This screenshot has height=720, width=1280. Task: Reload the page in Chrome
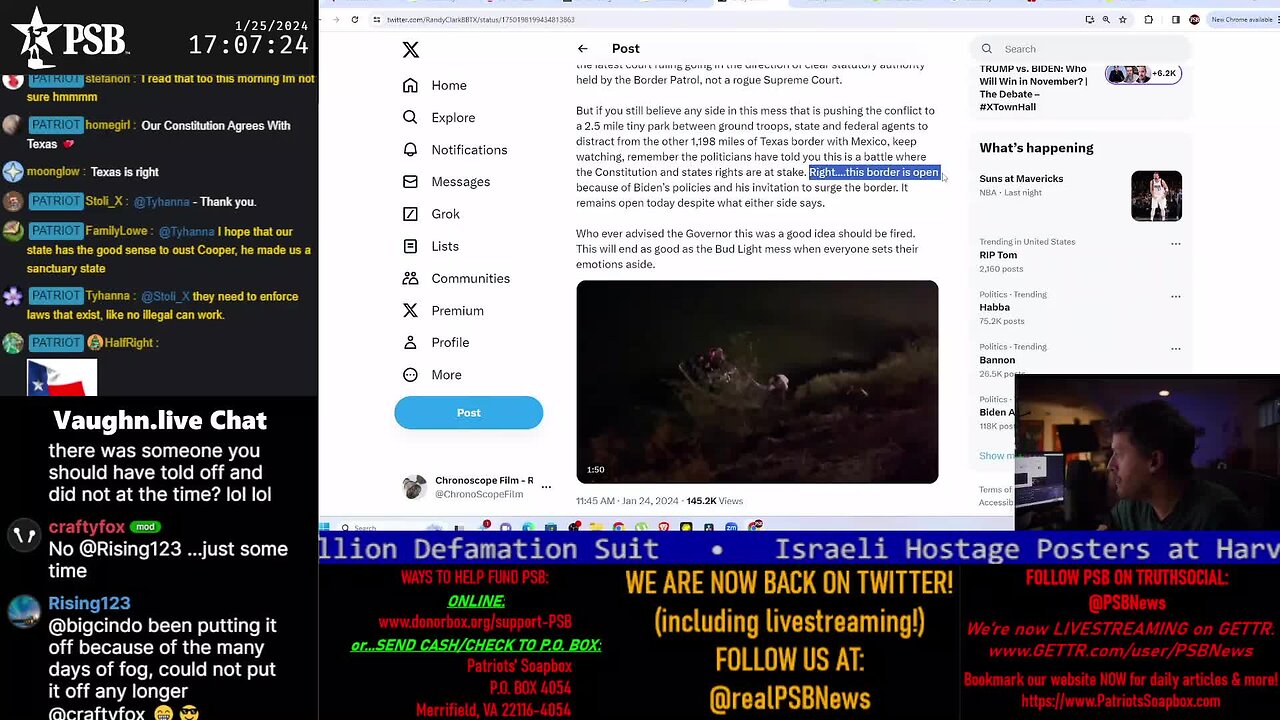[x=354, y=19]
